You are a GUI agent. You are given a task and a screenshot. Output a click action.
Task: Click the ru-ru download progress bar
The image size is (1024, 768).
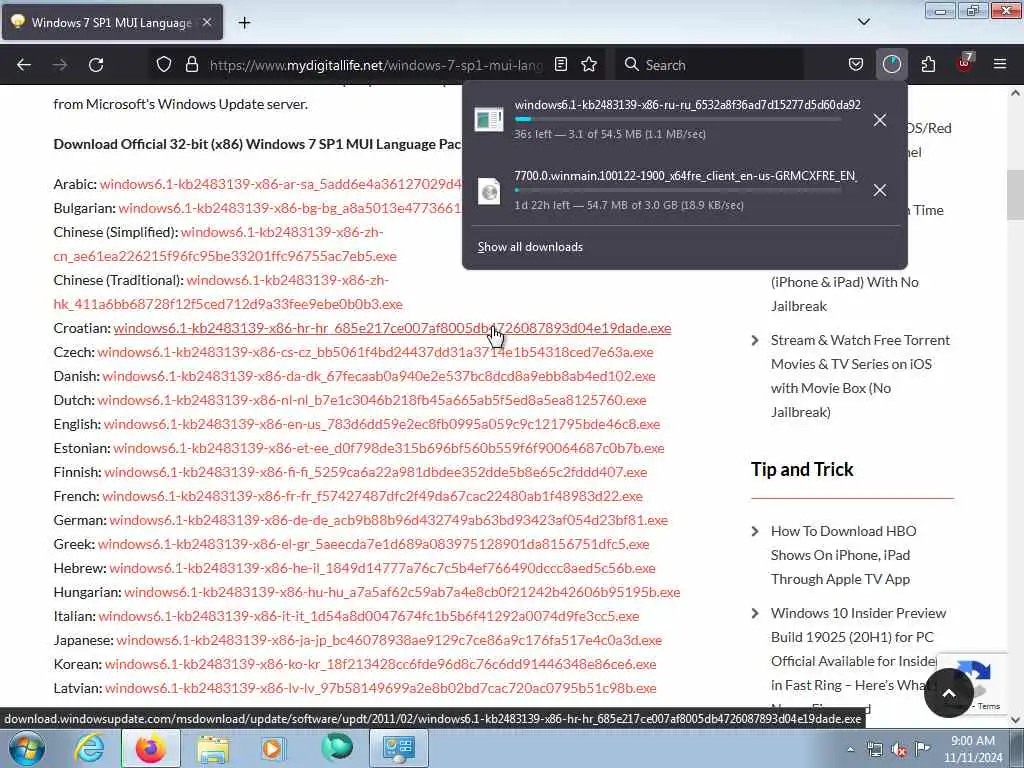[677, 120]
